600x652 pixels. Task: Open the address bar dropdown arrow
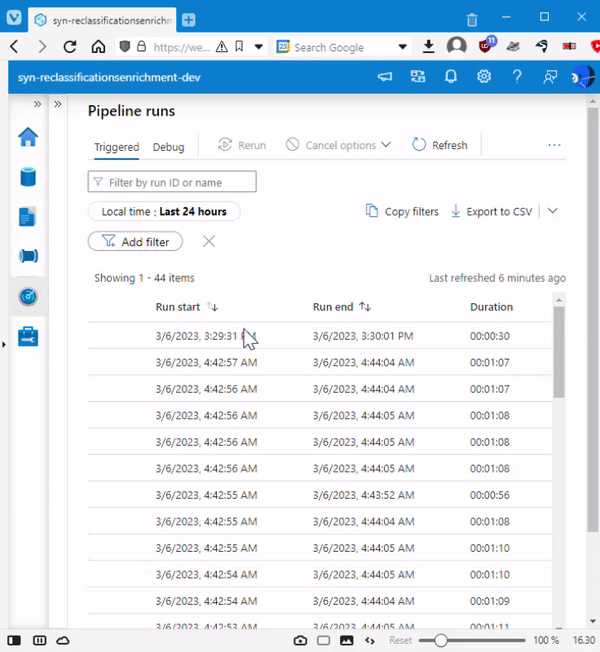tap(259, 47)
